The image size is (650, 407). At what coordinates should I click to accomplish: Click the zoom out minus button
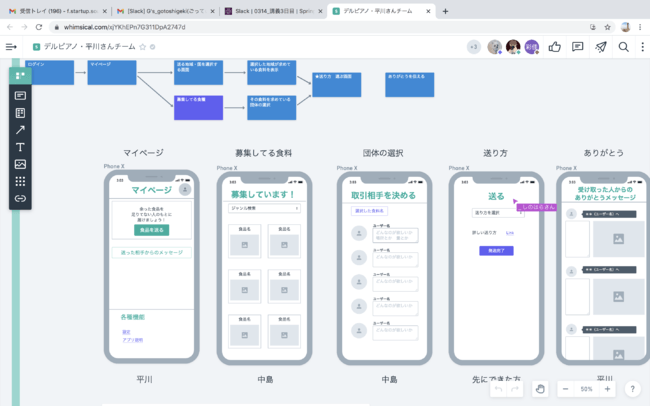(x=565, y=389)
